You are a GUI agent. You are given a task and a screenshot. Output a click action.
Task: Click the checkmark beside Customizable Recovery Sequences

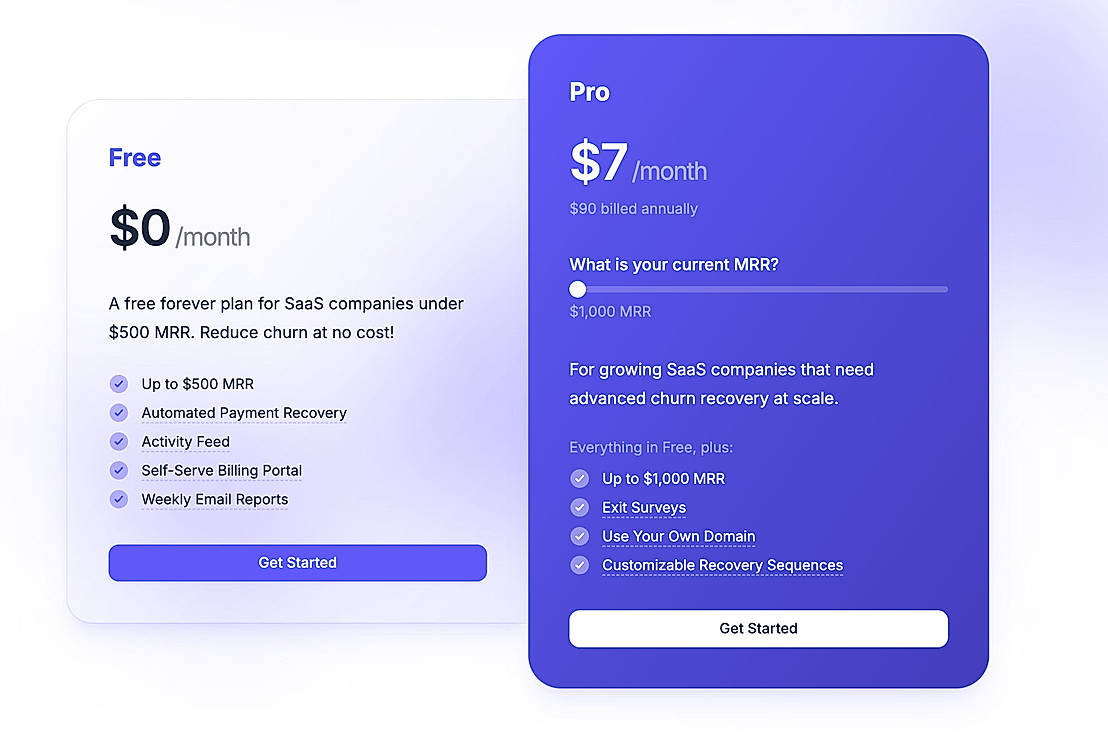tap(579, 565)
